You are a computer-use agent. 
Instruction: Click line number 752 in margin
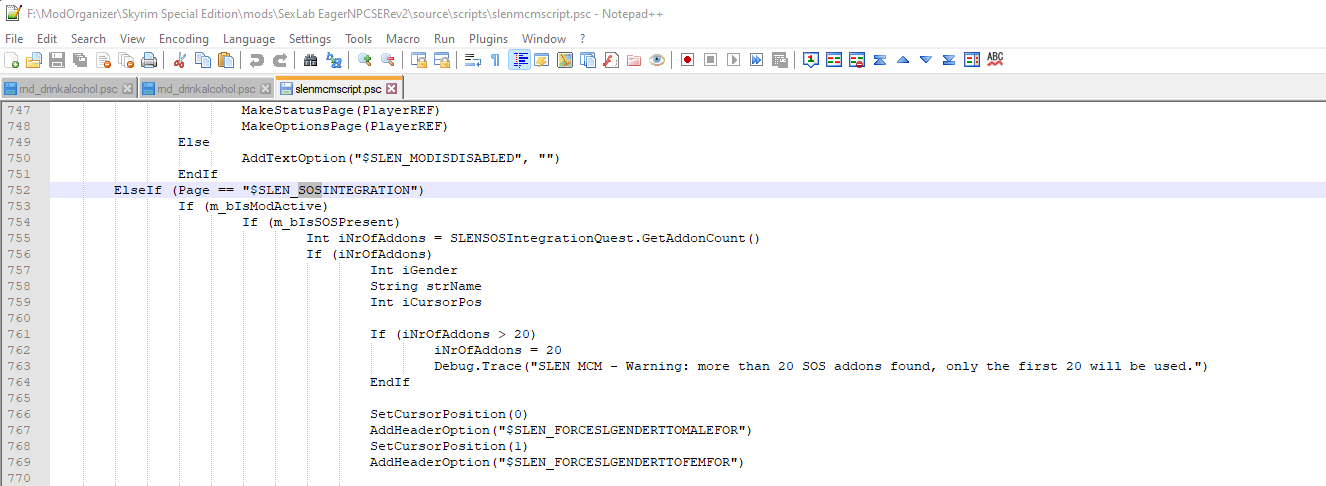point(18,190)
